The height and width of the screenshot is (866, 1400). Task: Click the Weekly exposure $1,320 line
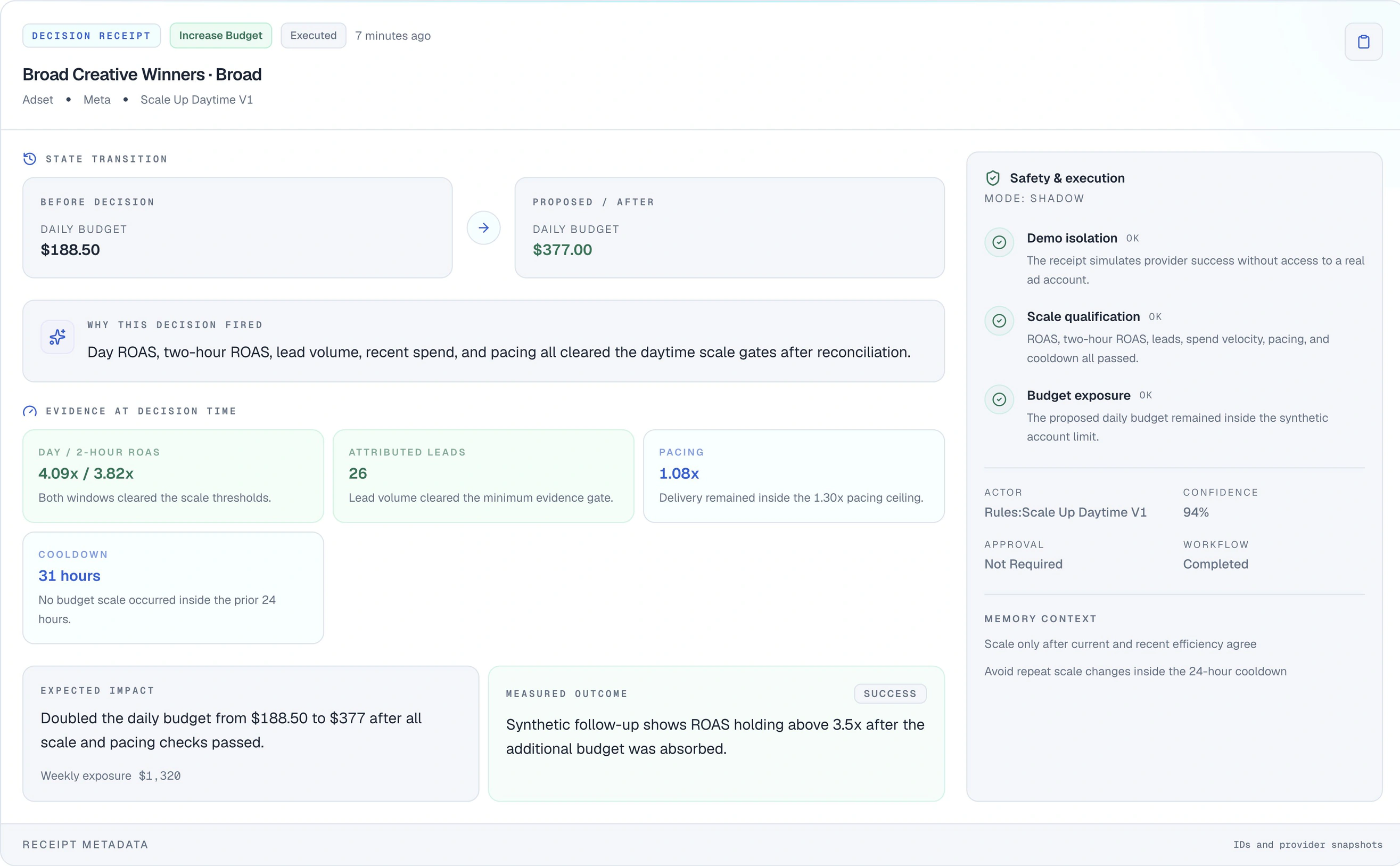111,775
